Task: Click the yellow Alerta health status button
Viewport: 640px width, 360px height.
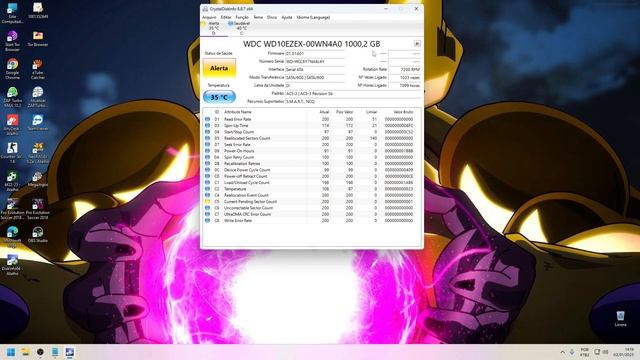Action: click(x=219, y=68)
